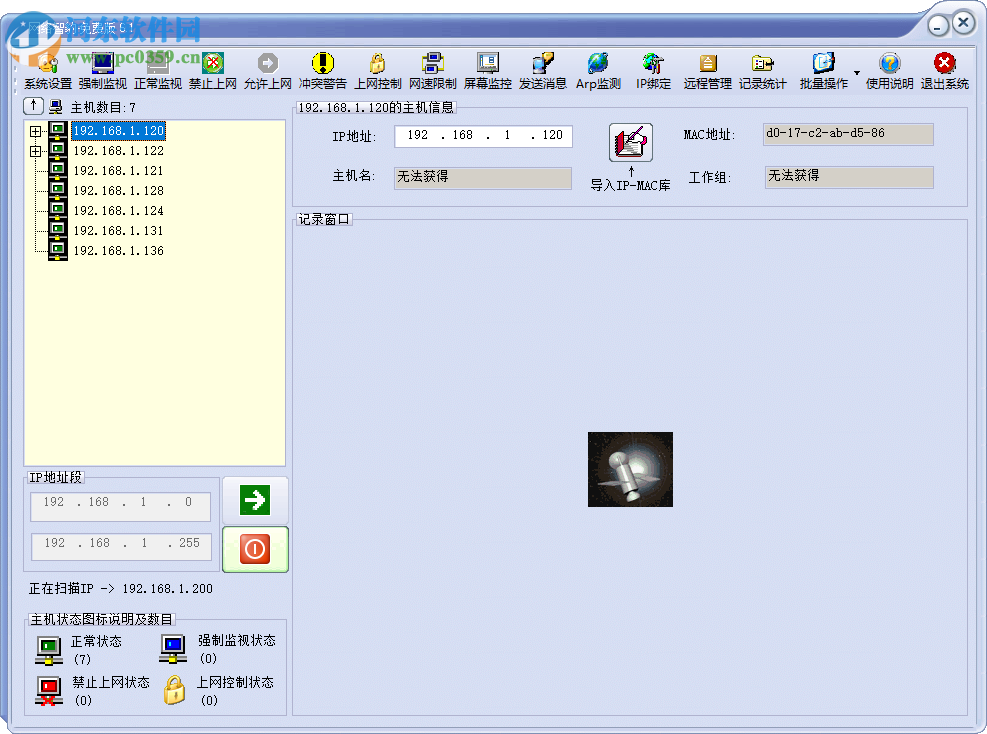Expand the 192.168.1.122 tree node

tap(36, 151)
